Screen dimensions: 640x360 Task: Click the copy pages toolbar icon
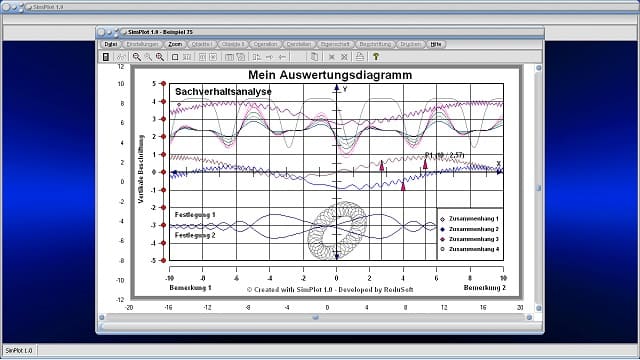pyautogui.click(x=314, y=57)
